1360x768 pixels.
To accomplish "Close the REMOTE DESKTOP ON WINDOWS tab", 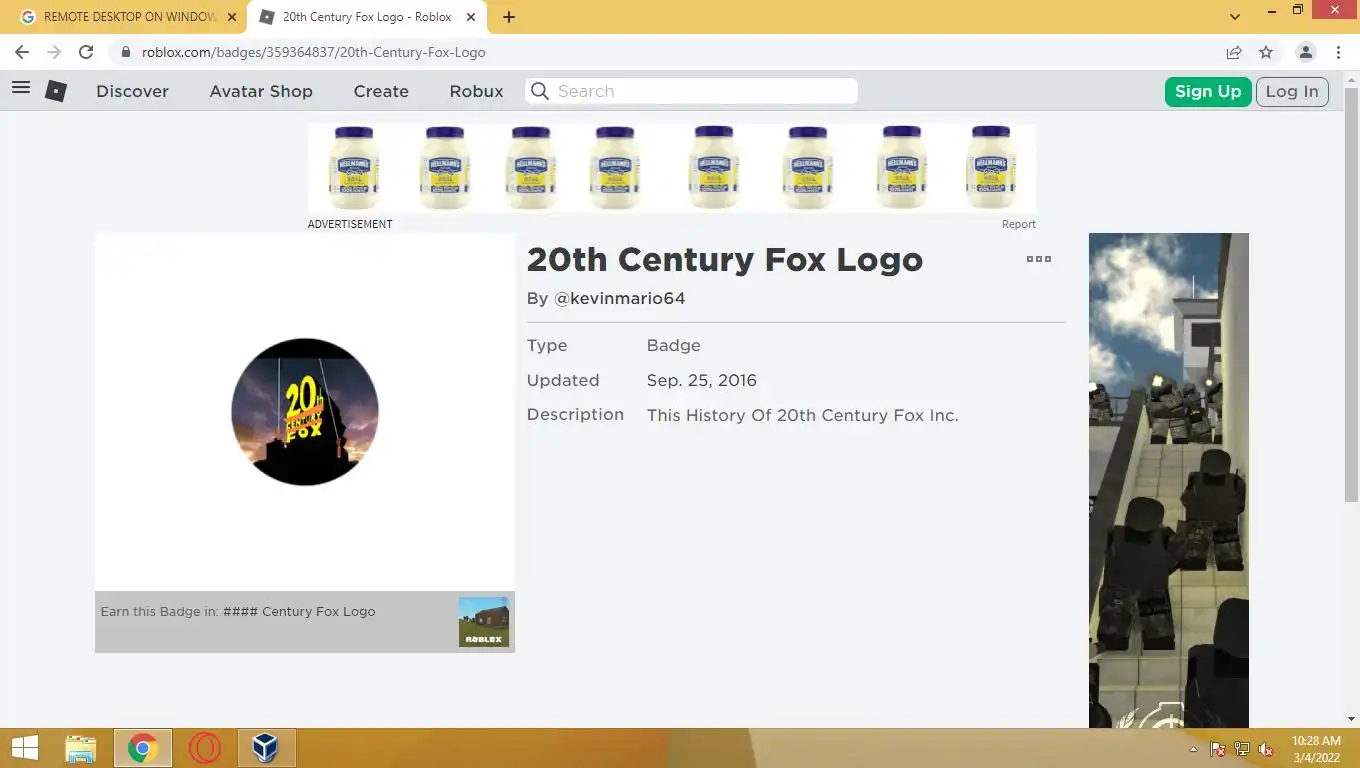I will point(232,17).
